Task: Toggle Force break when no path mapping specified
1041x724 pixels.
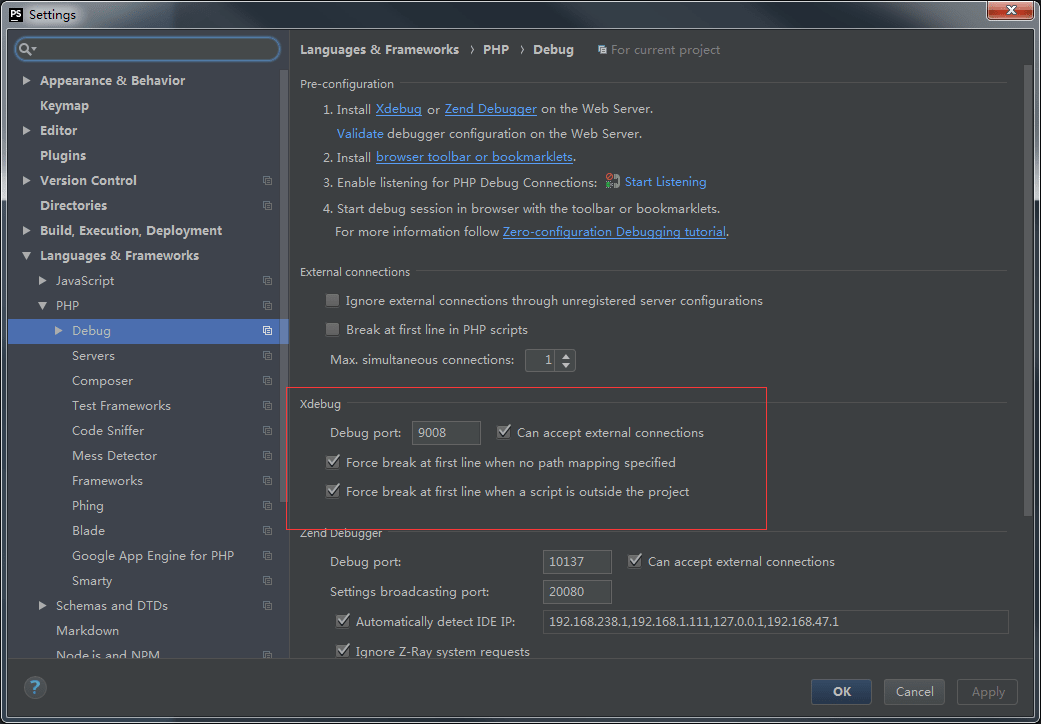Action: [333, 462]
